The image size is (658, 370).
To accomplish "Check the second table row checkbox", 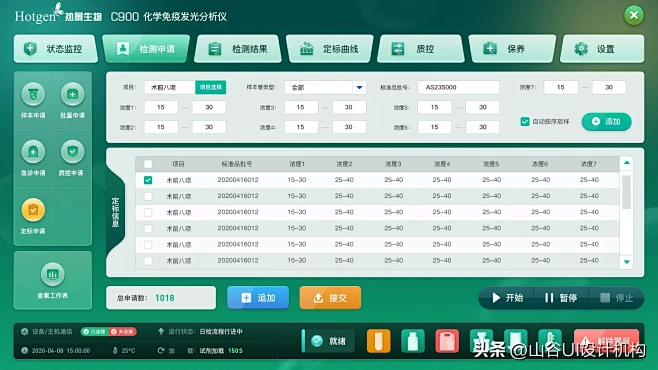I will [148, 196].
